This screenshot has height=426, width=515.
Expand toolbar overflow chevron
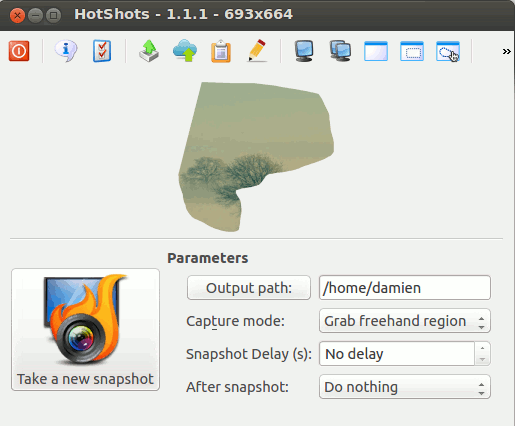tap(506, 51)
